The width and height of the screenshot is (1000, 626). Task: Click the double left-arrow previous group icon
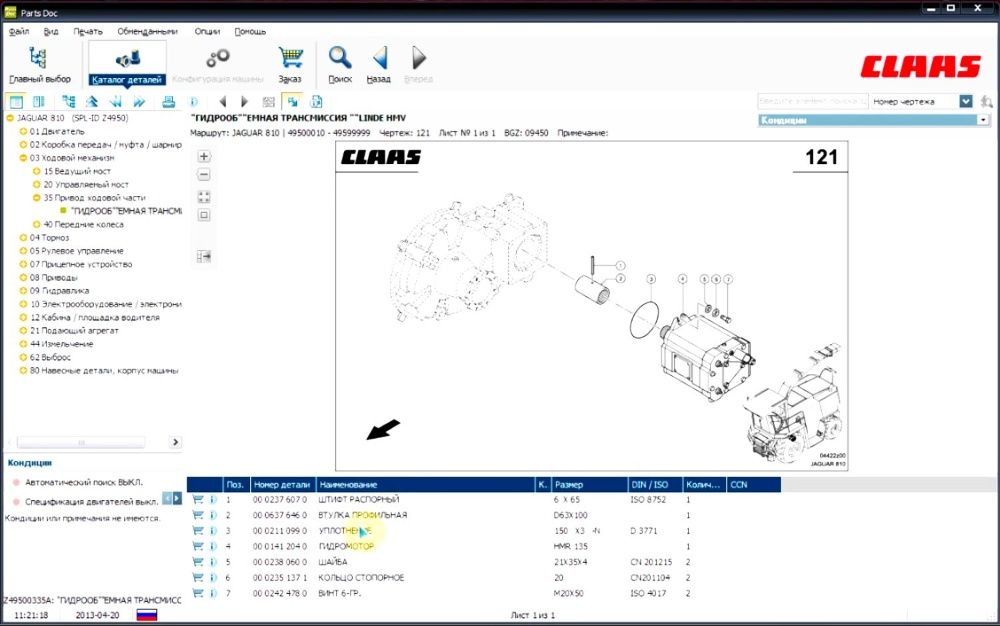(x=115, y=101)
